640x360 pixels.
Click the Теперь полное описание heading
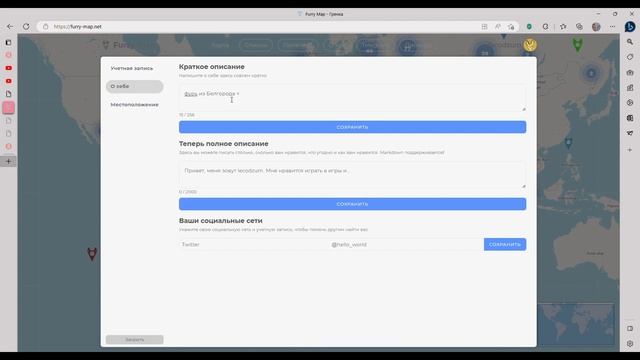tap(224, 144)
